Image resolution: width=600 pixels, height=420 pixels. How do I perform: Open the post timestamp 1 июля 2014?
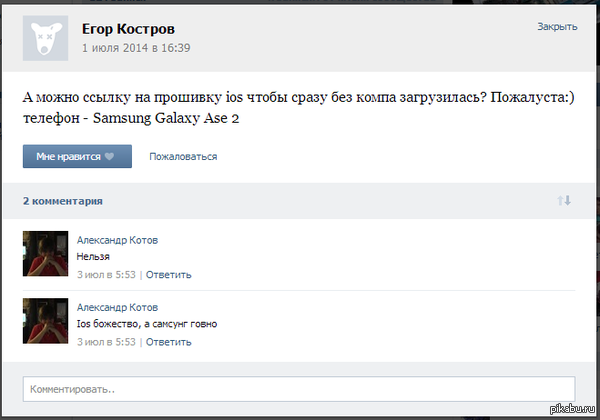136,47
